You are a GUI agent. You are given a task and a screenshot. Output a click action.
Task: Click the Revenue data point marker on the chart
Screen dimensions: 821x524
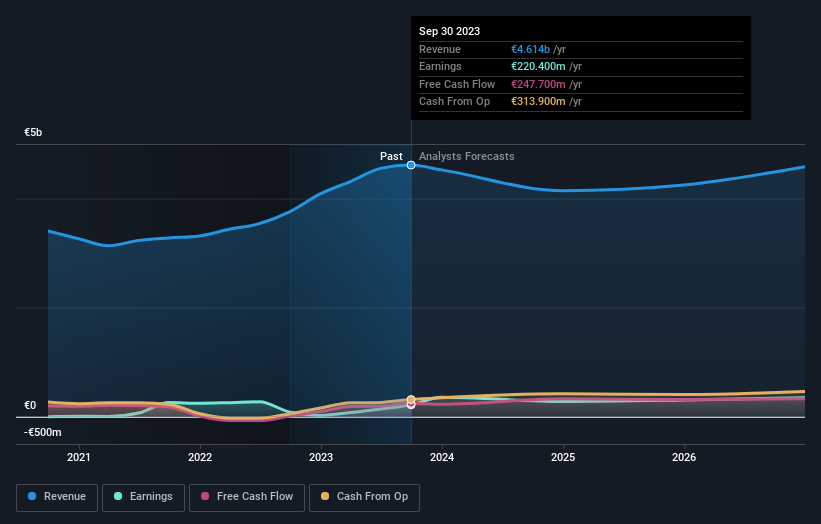pos(411,165)
